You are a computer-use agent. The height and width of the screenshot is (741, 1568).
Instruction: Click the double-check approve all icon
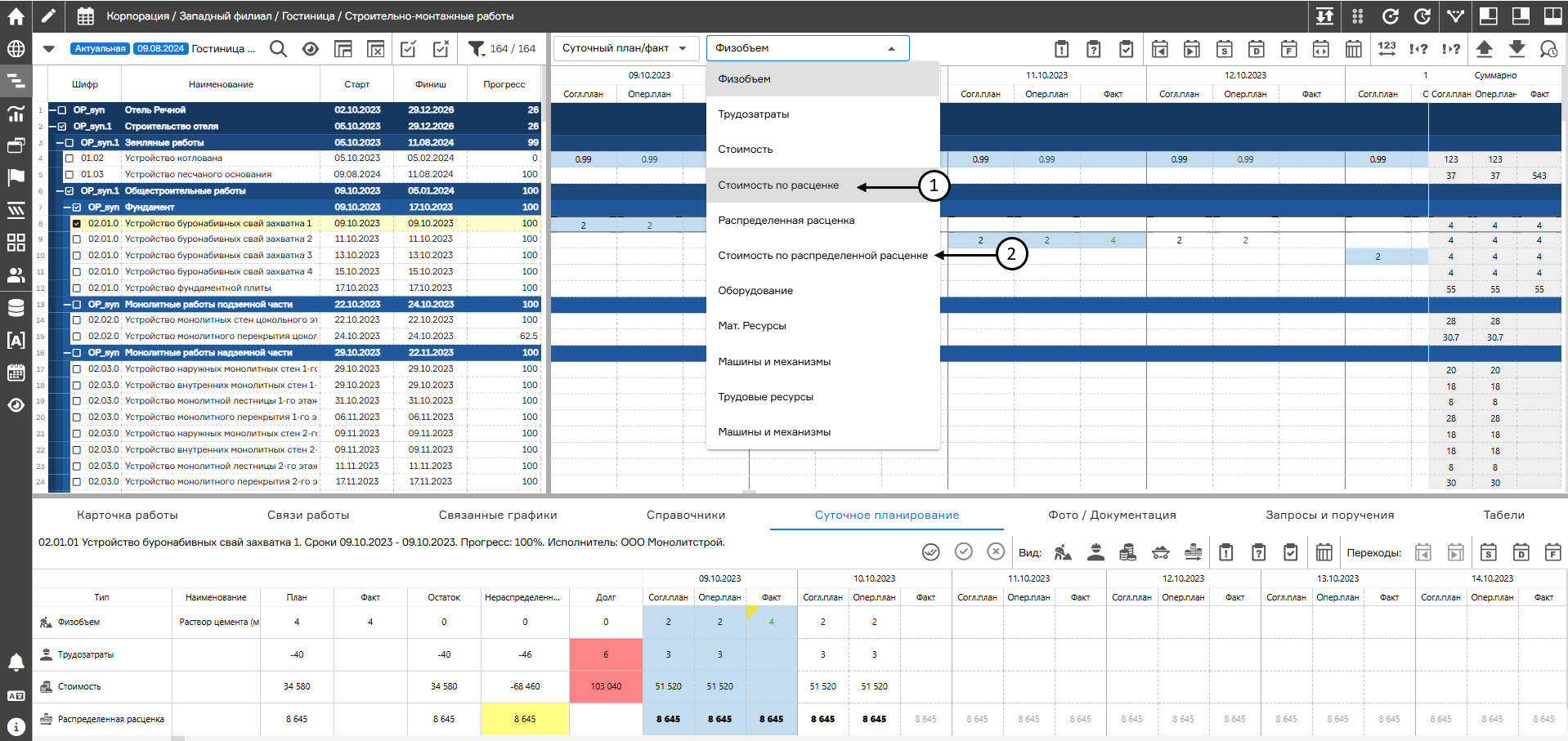point(931,552)
